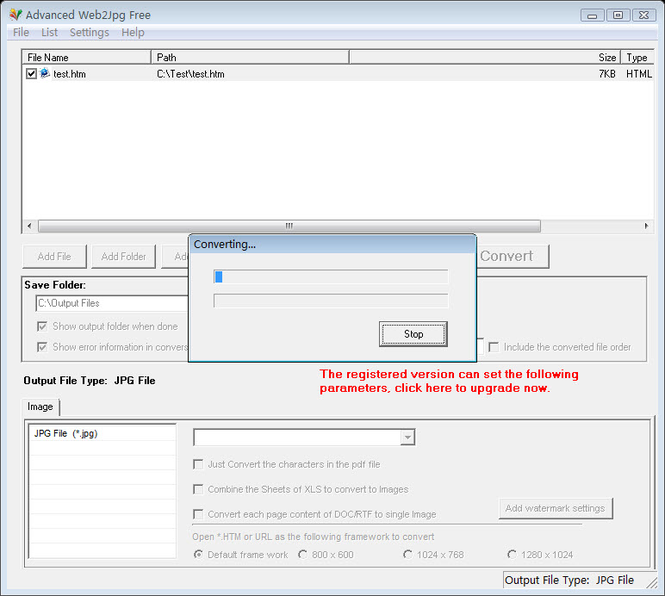Open the Help menu
Image resolution: width=665 pixels, height=596 pixels.
[x=133, y=33]
